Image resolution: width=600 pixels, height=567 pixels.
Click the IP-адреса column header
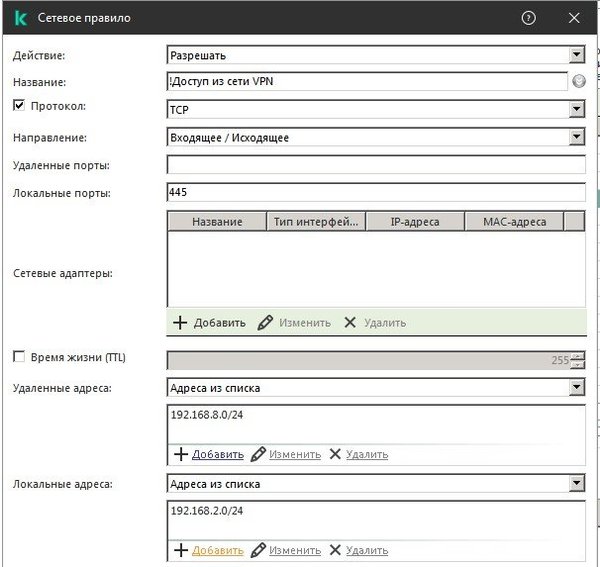(x=415, y=221)
